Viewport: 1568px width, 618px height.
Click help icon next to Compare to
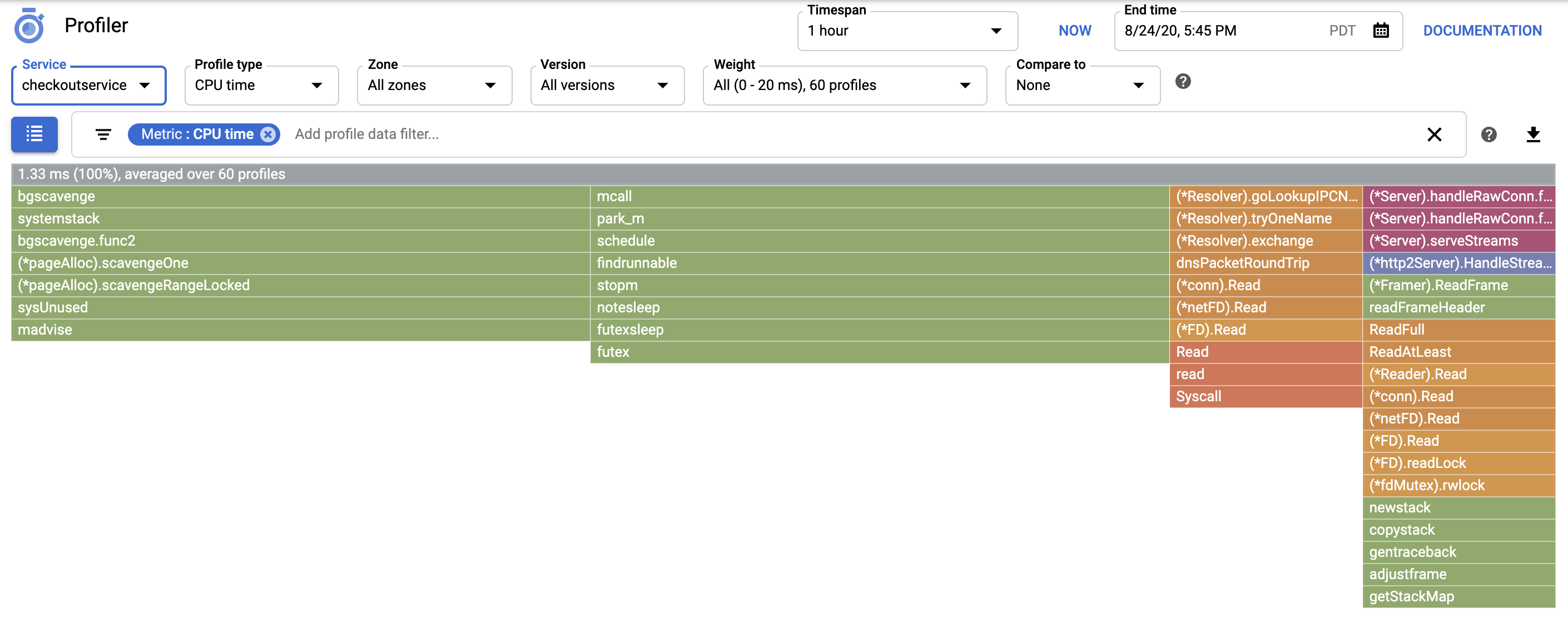coord(1183,82)
